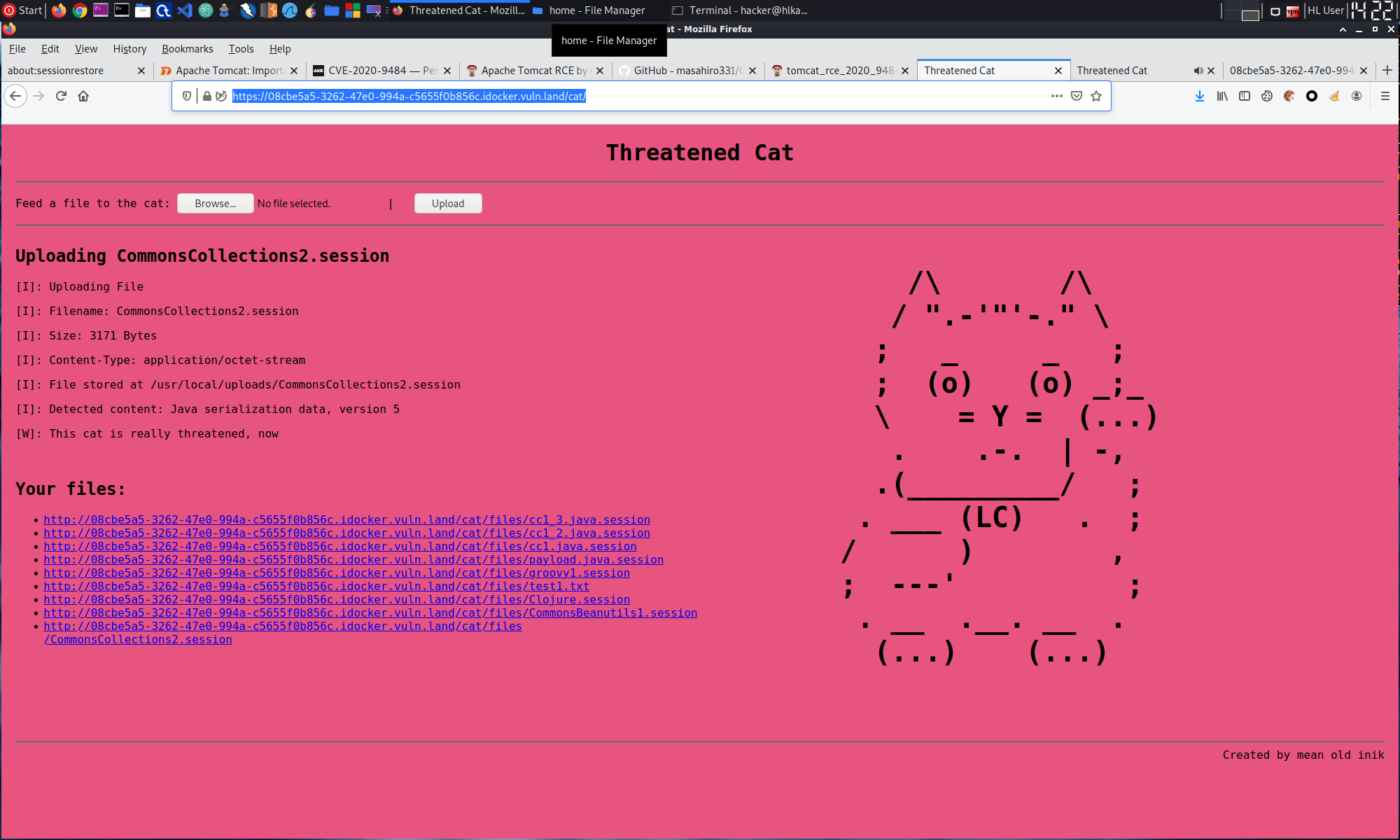This screenshot has height=840, width=1400.
Task: Open test1.txt file link
Action: [x=316, y=586]
